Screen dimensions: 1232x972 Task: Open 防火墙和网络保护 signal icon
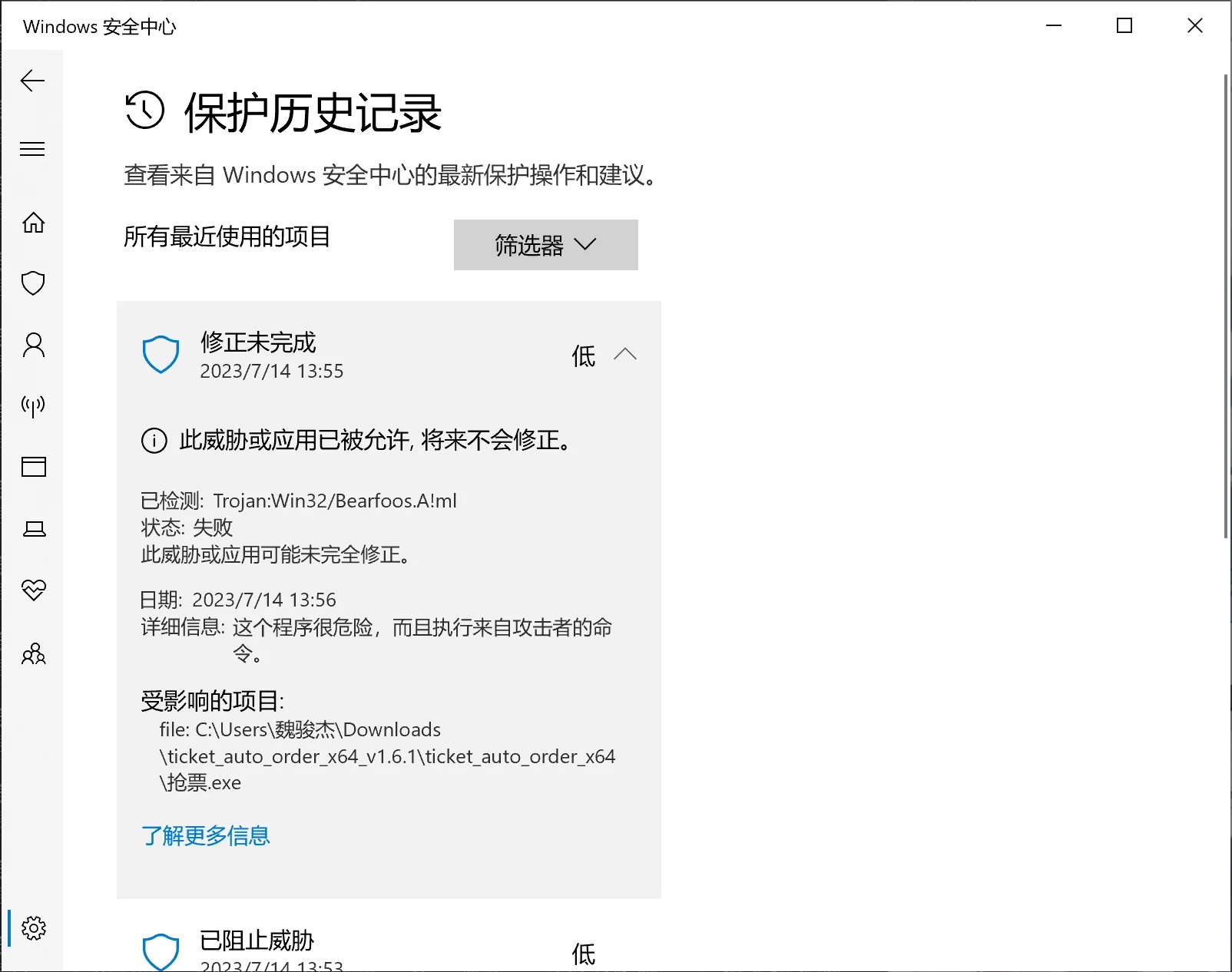tap(33, 406)
